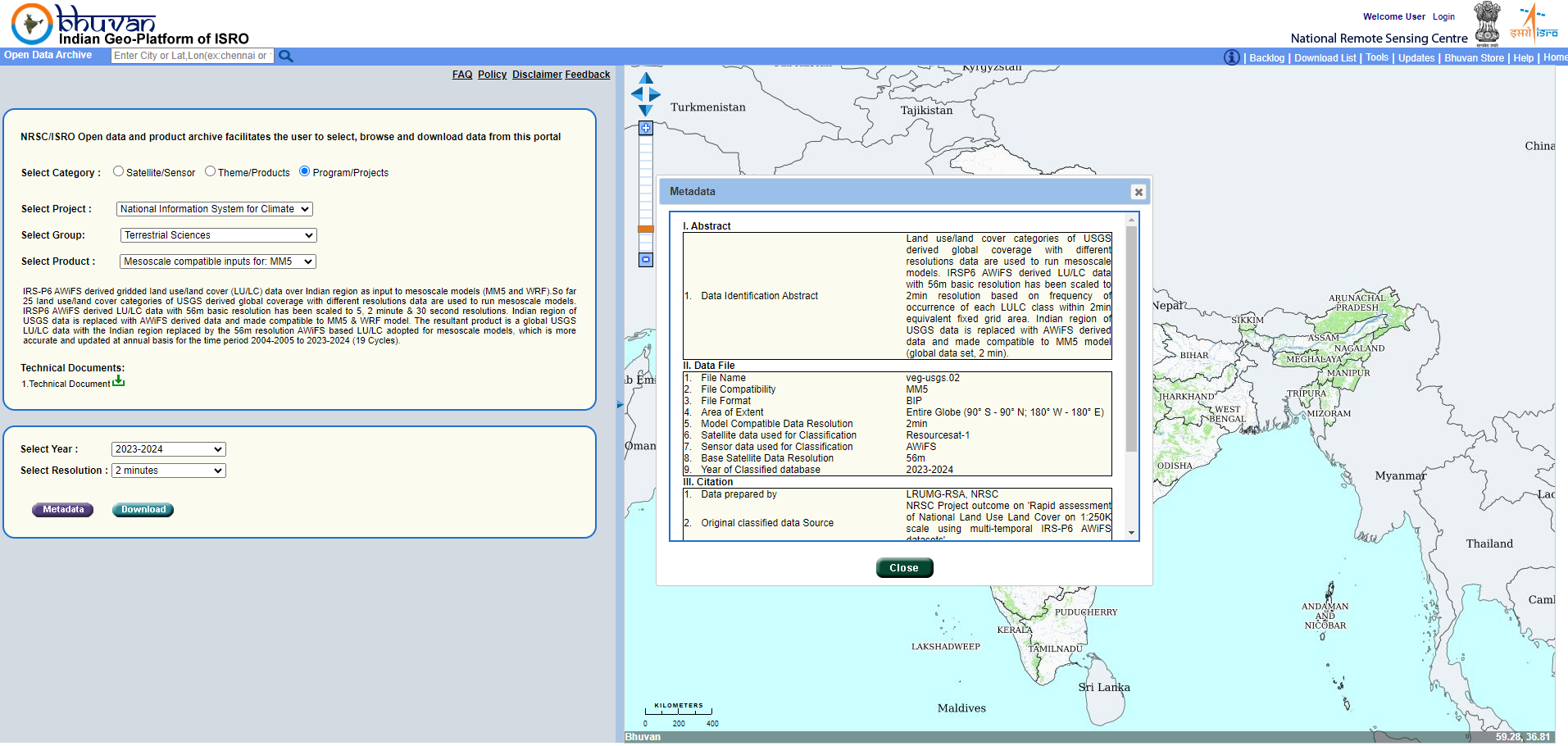Select Theme/Products category

[211, 171]
